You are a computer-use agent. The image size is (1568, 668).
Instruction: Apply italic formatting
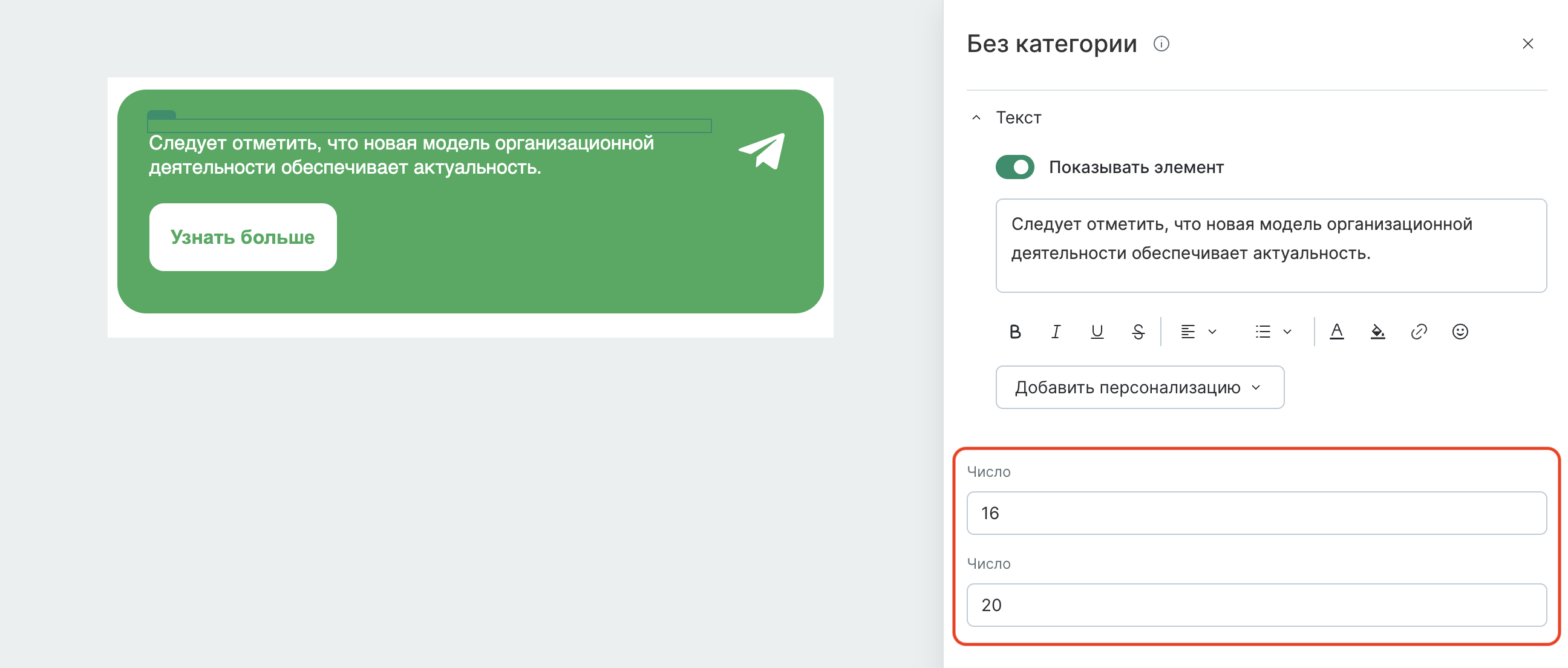click(x=1056, y=332)
